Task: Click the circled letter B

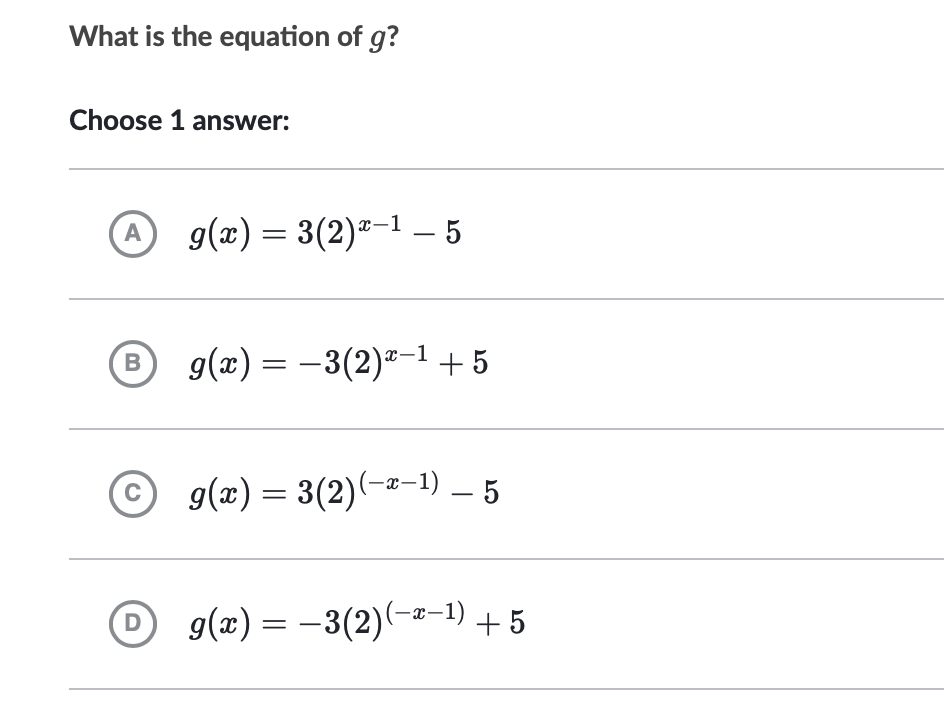Action: point(133,364)
